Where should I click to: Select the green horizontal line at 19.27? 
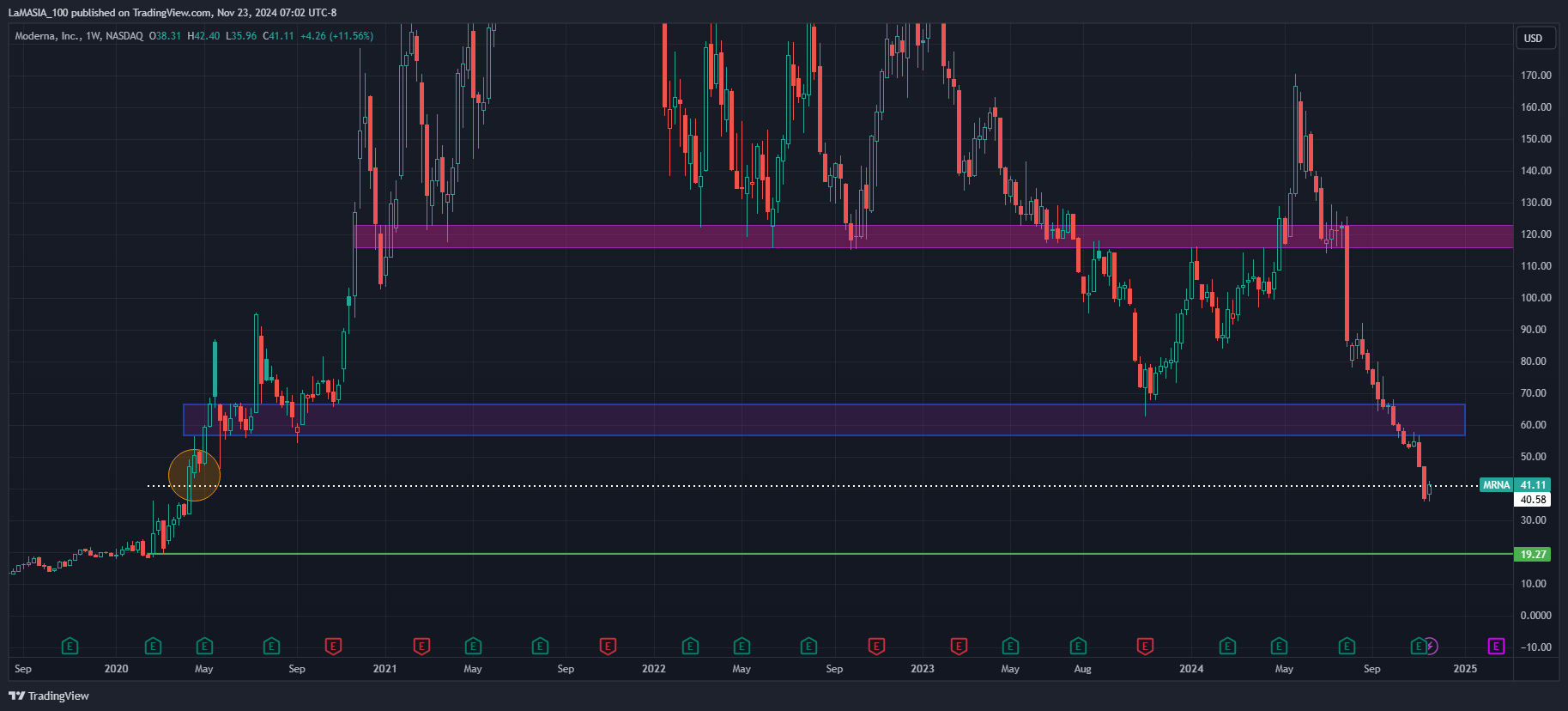832,554
